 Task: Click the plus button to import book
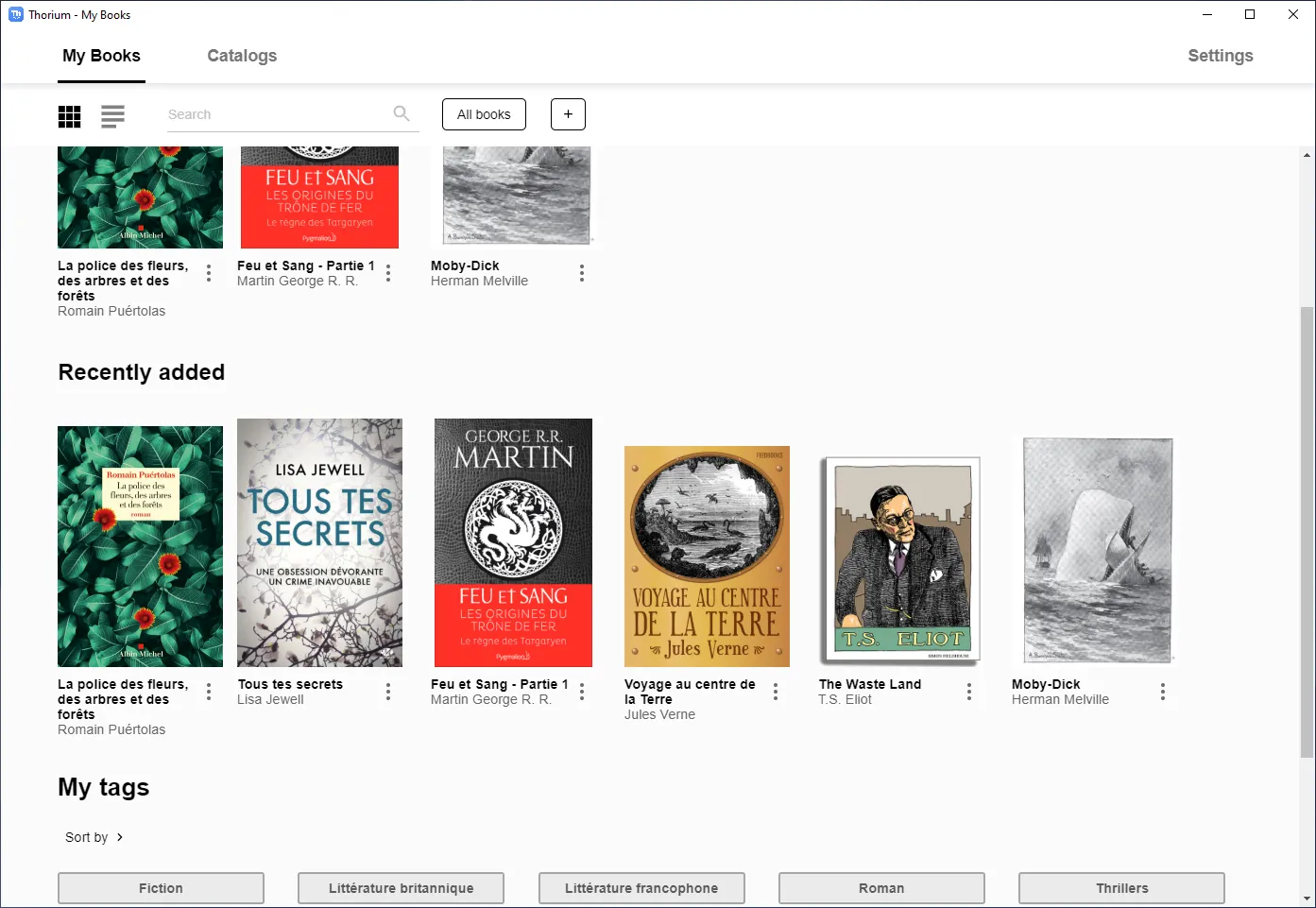568,114
